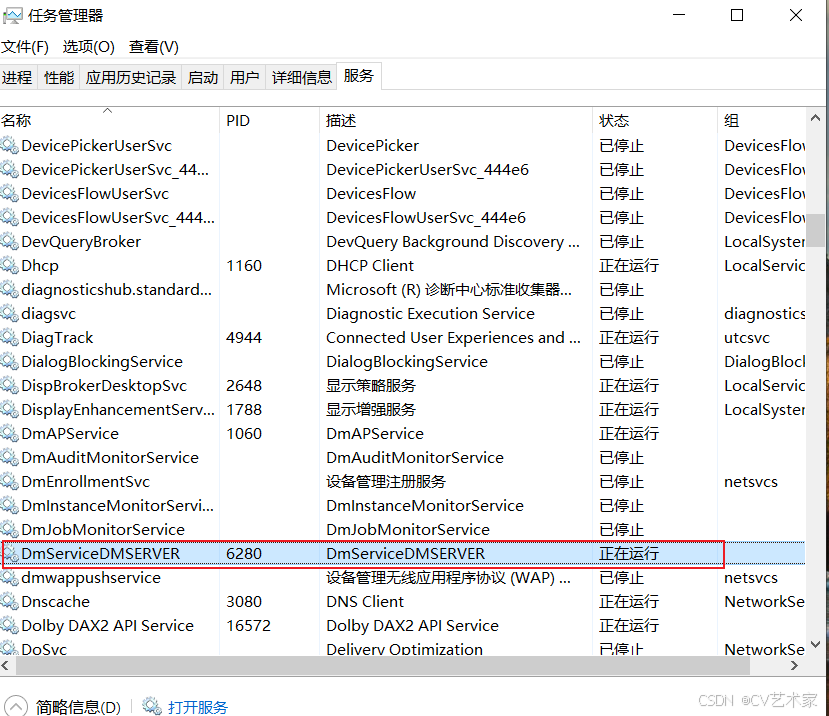Switch to the 启动 tab
829x716 pixels.
coord(203,78)
